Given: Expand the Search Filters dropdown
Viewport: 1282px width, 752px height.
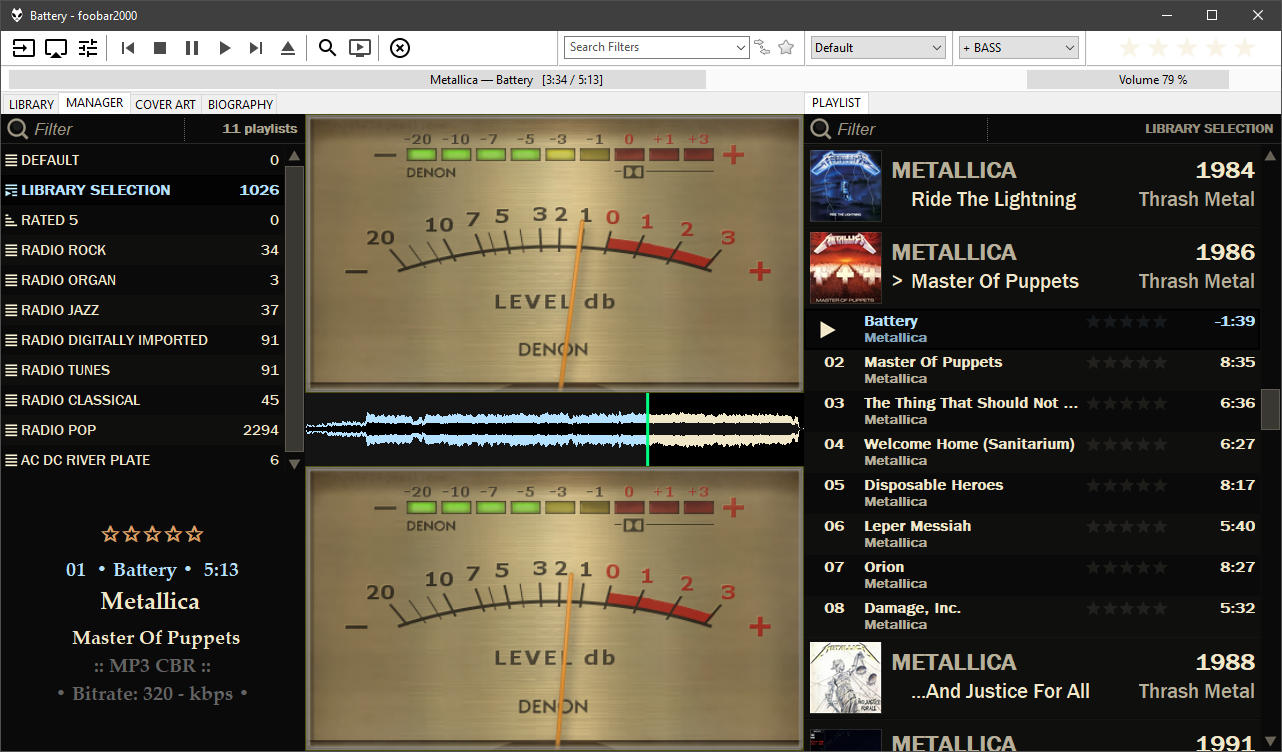Looking at the screenshot, I should 741,47.
